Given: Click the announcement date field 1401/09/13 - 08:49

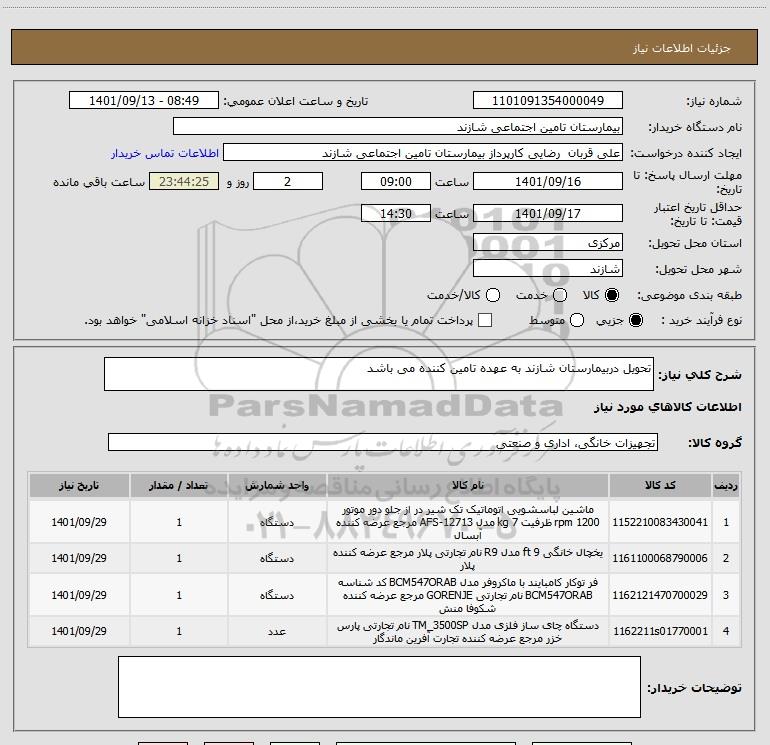Looking at the screenshot, I should [x=144, y=100].
